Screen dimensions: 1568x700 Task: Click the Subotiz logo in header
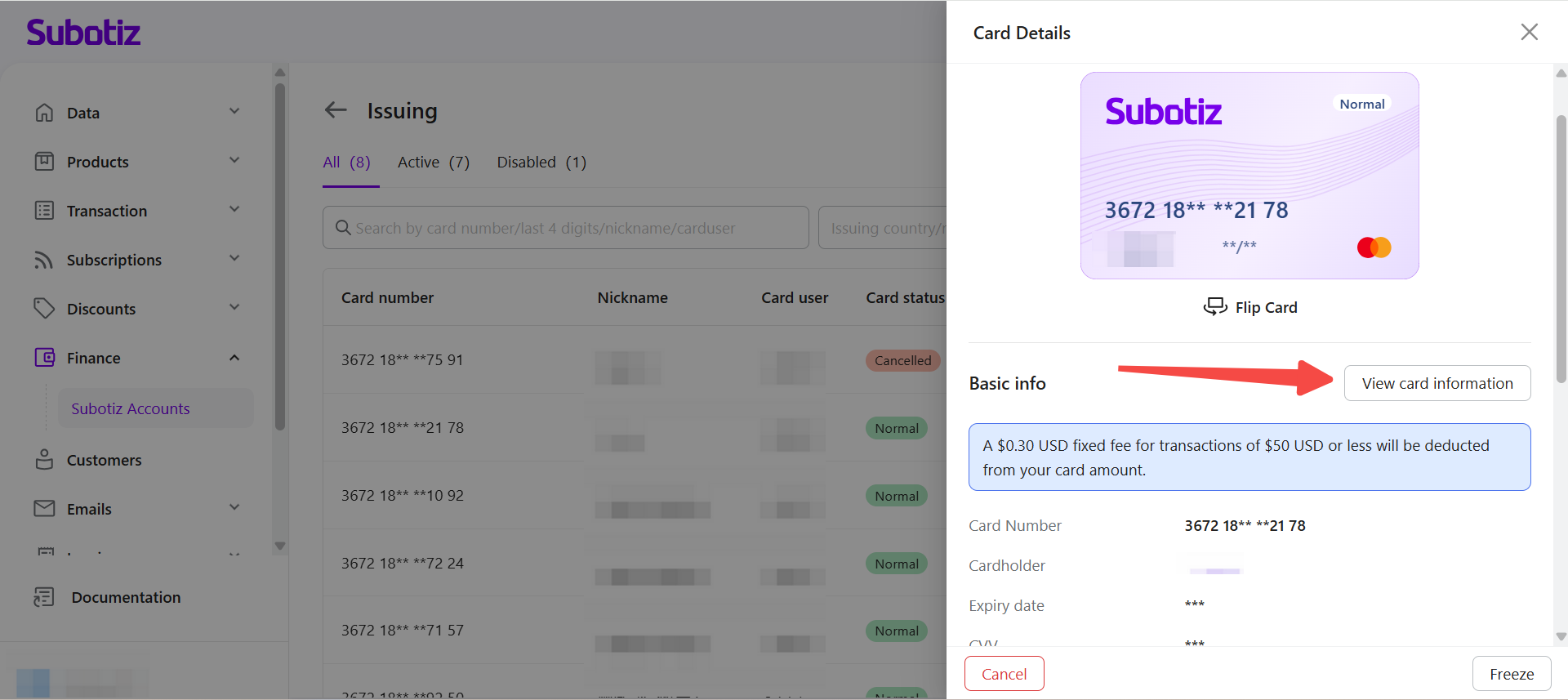[x=83, y=33]
